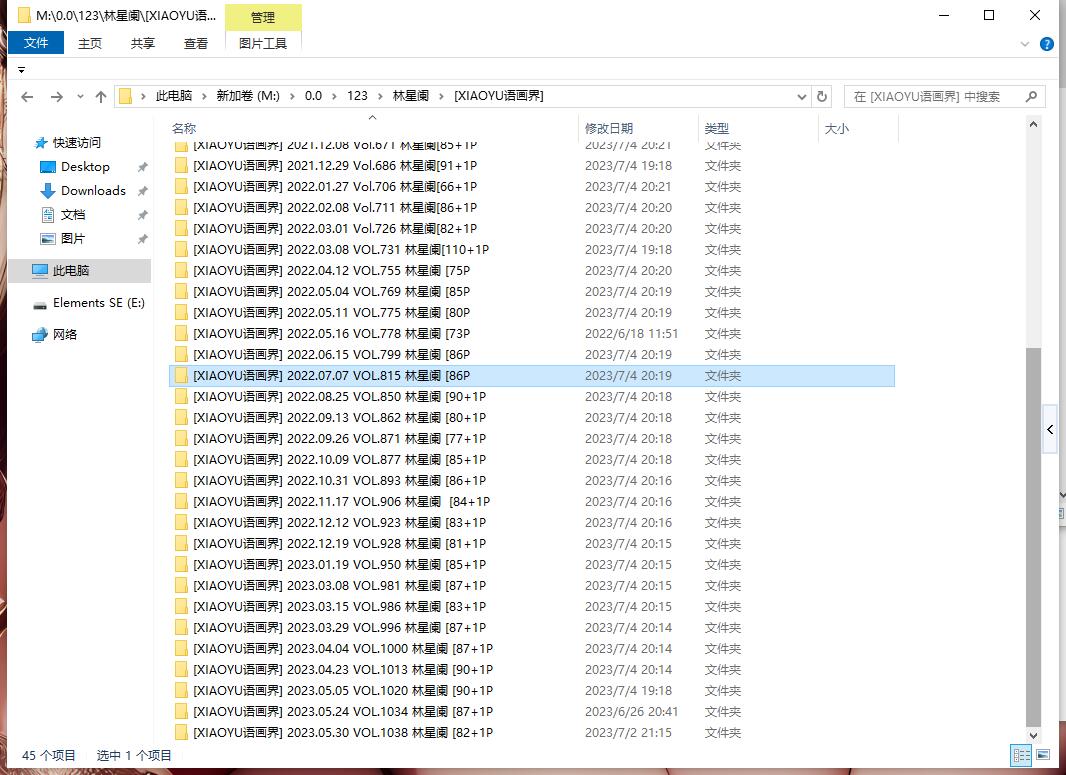
Task: Click scrollbar up arrow in file list
Action: tap(1033, 124)
